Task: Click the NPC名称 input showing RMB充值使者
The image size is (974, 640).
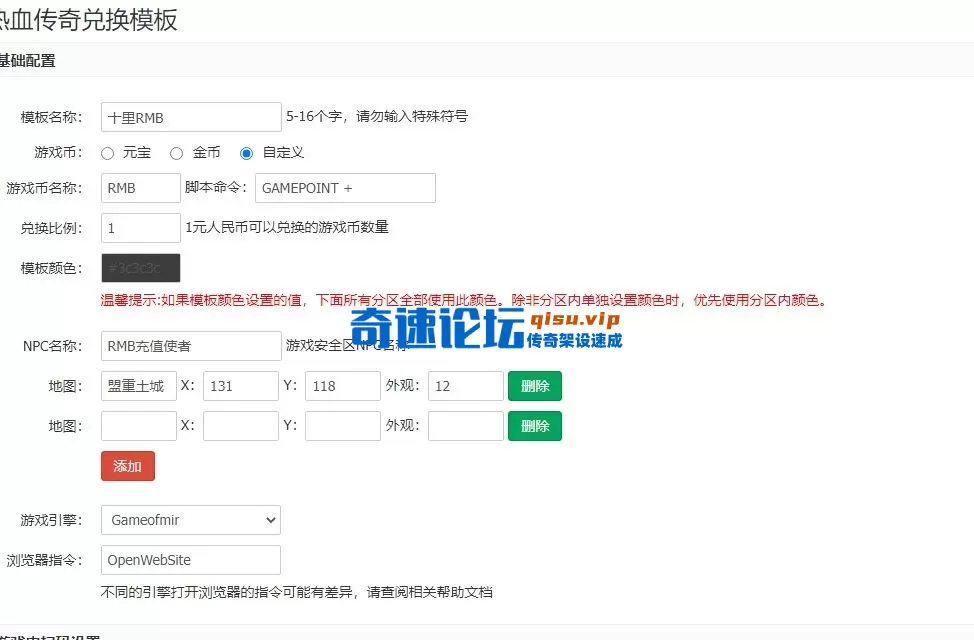Action: [190, 346]
